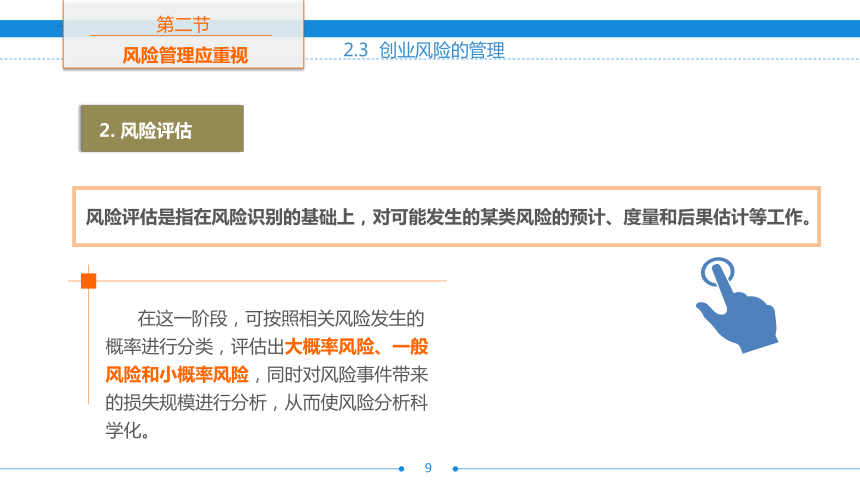Select the '2. 风险评估' heading box
The height and width of the screenshot is (484, 860).
(x=162, y=128)
